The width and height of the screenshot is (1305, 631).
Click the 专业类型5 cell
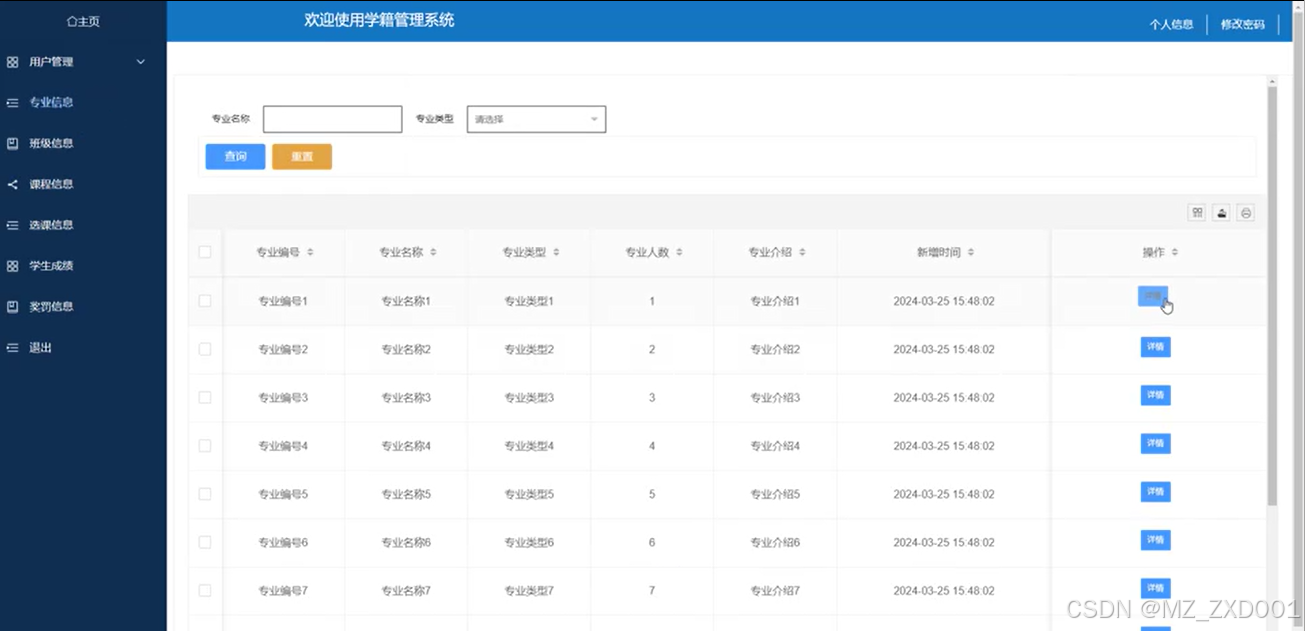(529, 494)
